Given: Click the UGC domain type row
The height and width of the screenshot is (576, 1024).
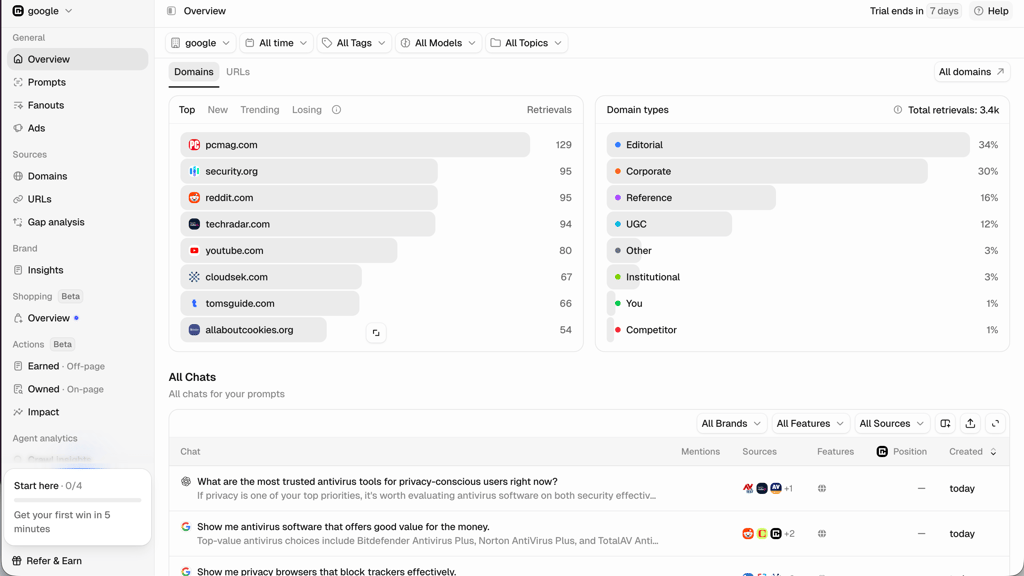Looking at the screenshot, I should (802, 224).
